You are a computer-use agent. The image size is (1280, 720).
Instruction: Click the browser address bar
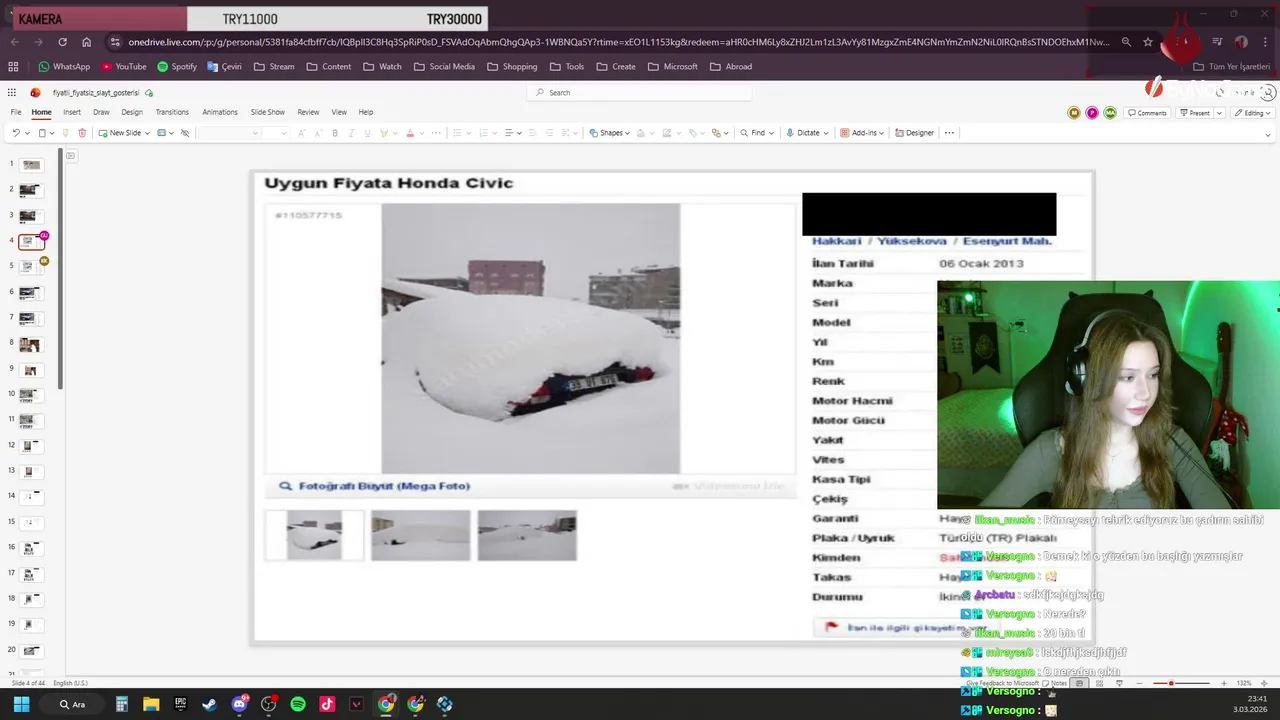coord(618,42)
